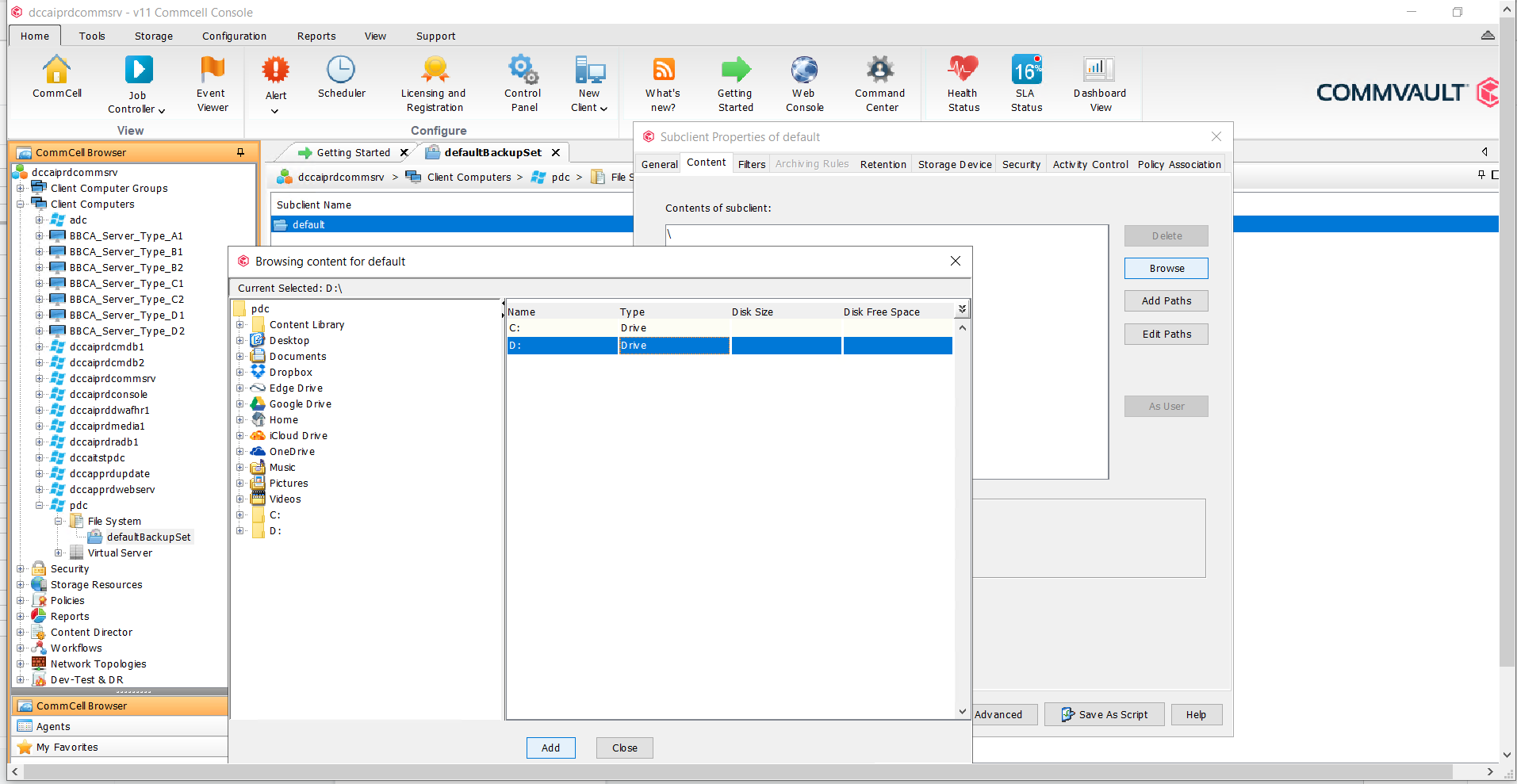Click the Add button in browse dialog
This screenshot has height=784, width=1517.
[x=550, y=748]
